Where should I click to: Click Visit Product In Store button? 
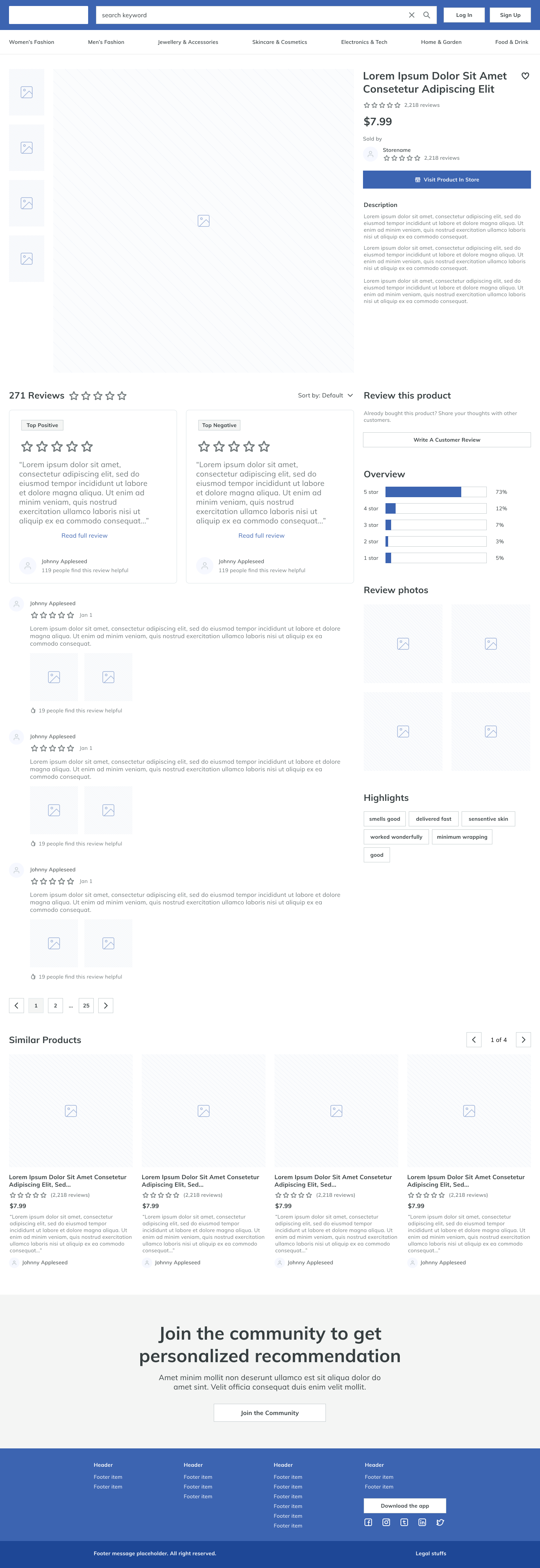point(446,180)
